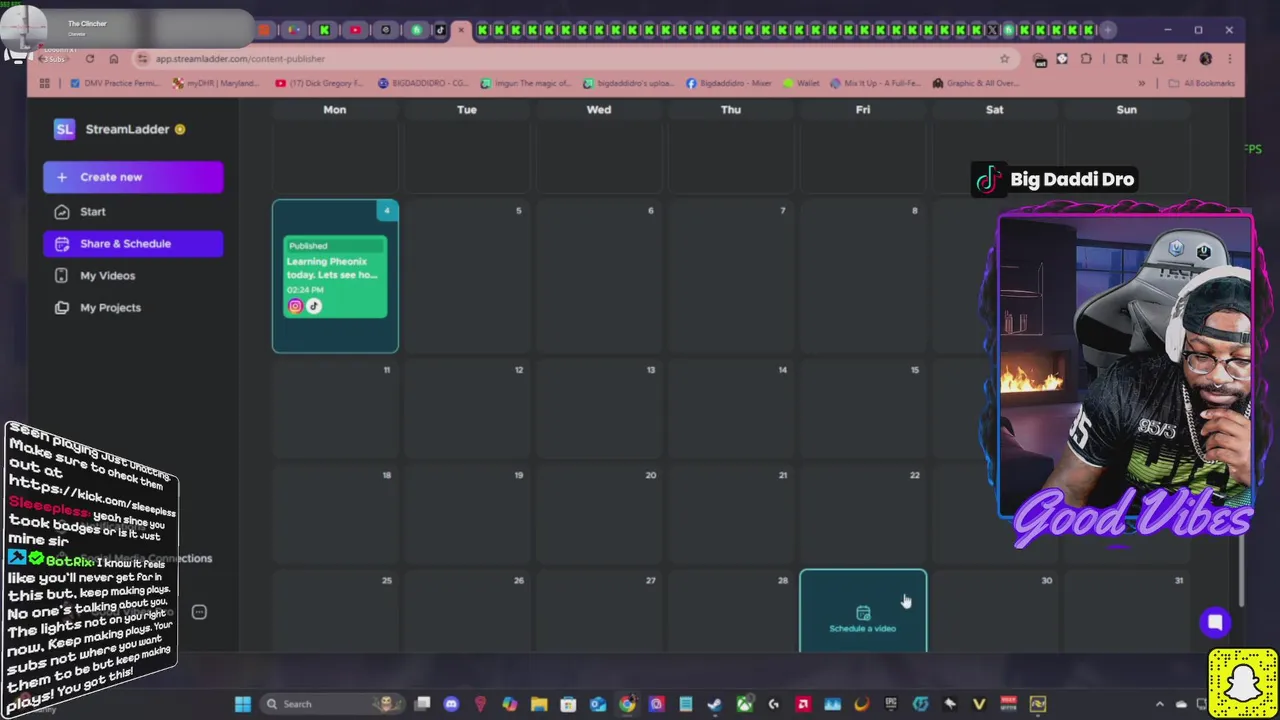Select calendar day 12 cell
Image resolution: width=1280 pixels, height=720 pixels.
pos(467,408)
